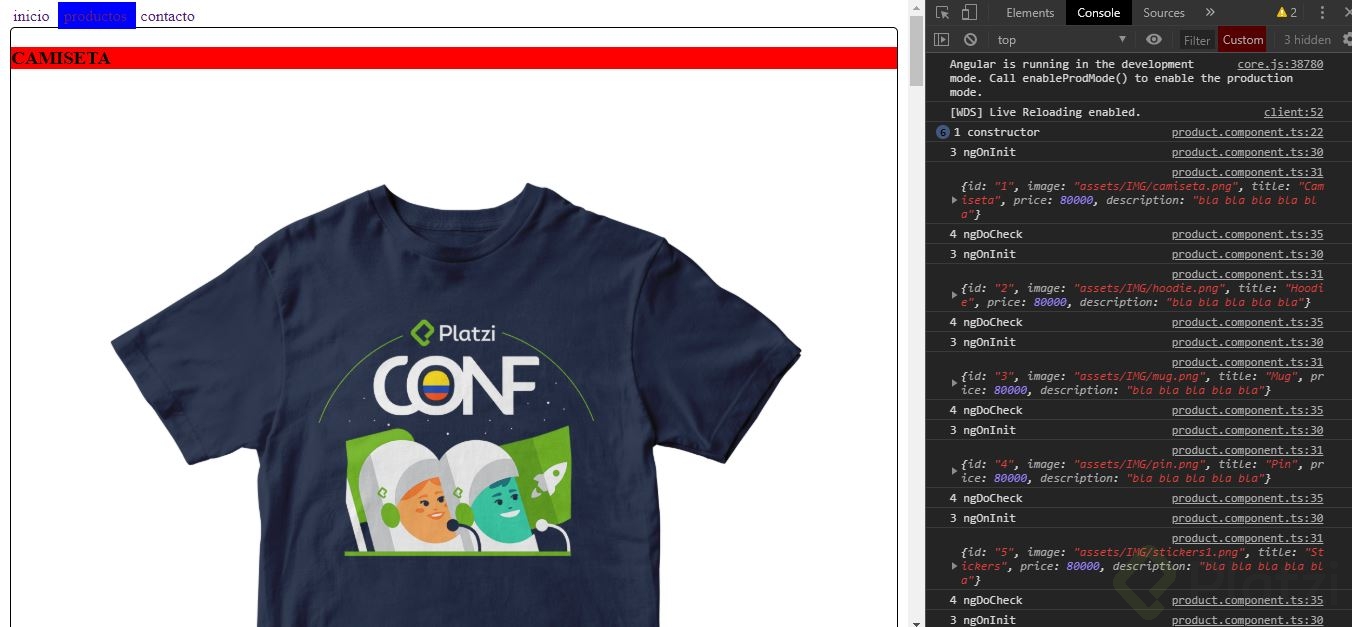Click the Platzi Conf t-shirt product image
Image resolution: width=1352 pixels, height=627 pixels.
click(x=455, y=404)
